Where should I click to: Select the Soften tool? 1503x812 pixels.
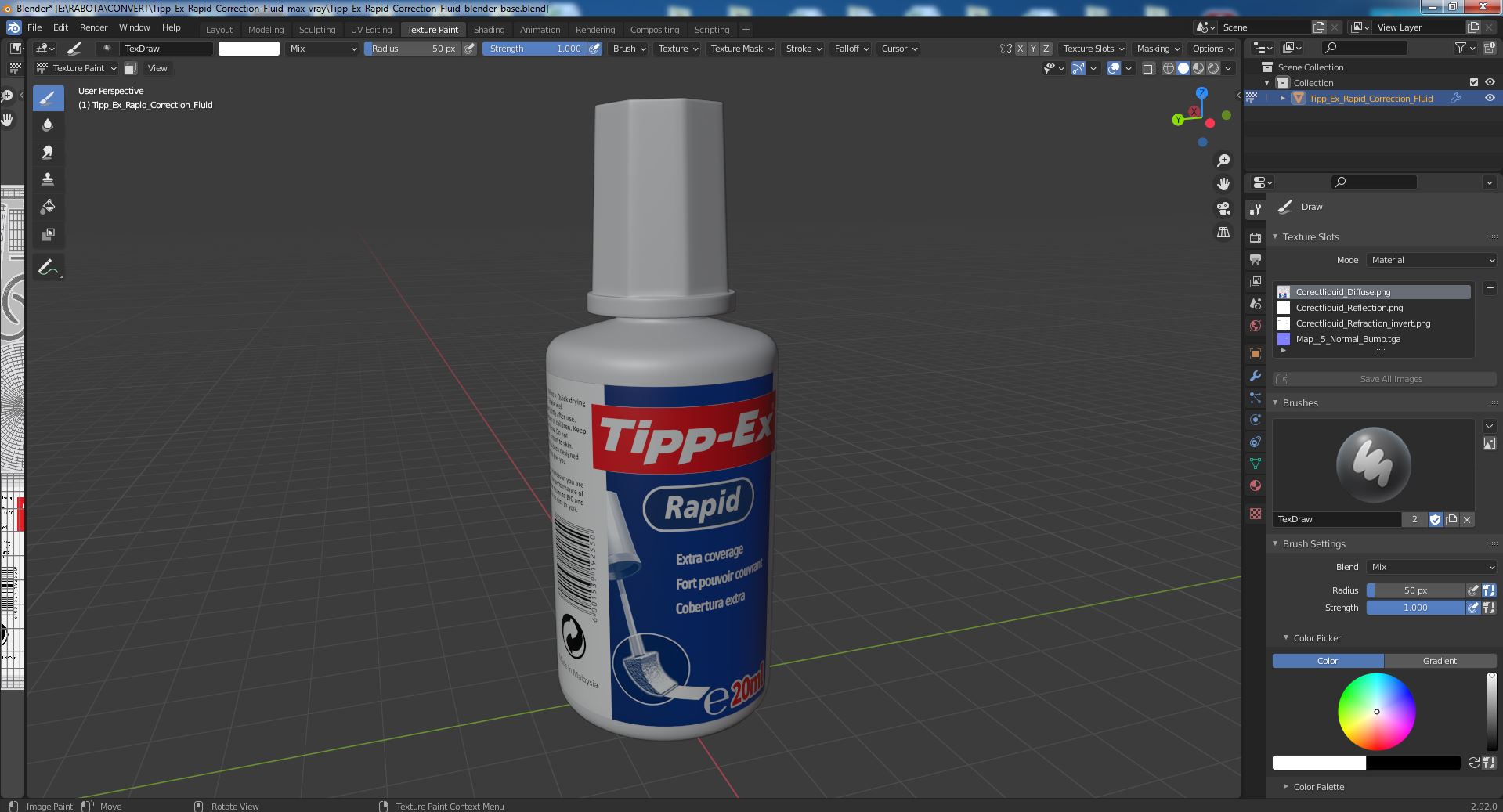(x=48, y=125)
